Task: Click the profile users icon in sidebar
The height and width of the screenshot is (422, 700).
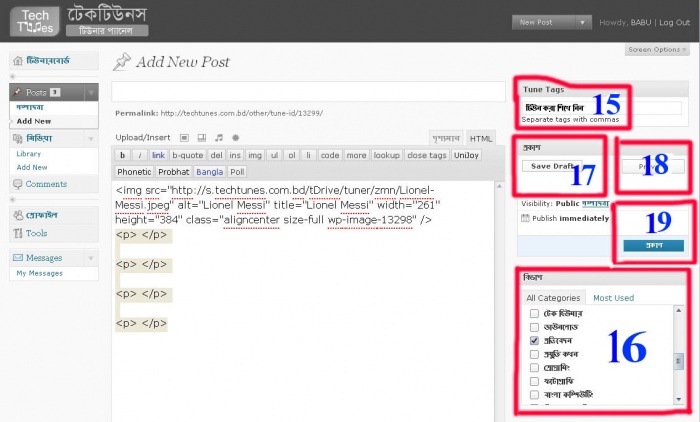Action: click(x=18, y=215)
